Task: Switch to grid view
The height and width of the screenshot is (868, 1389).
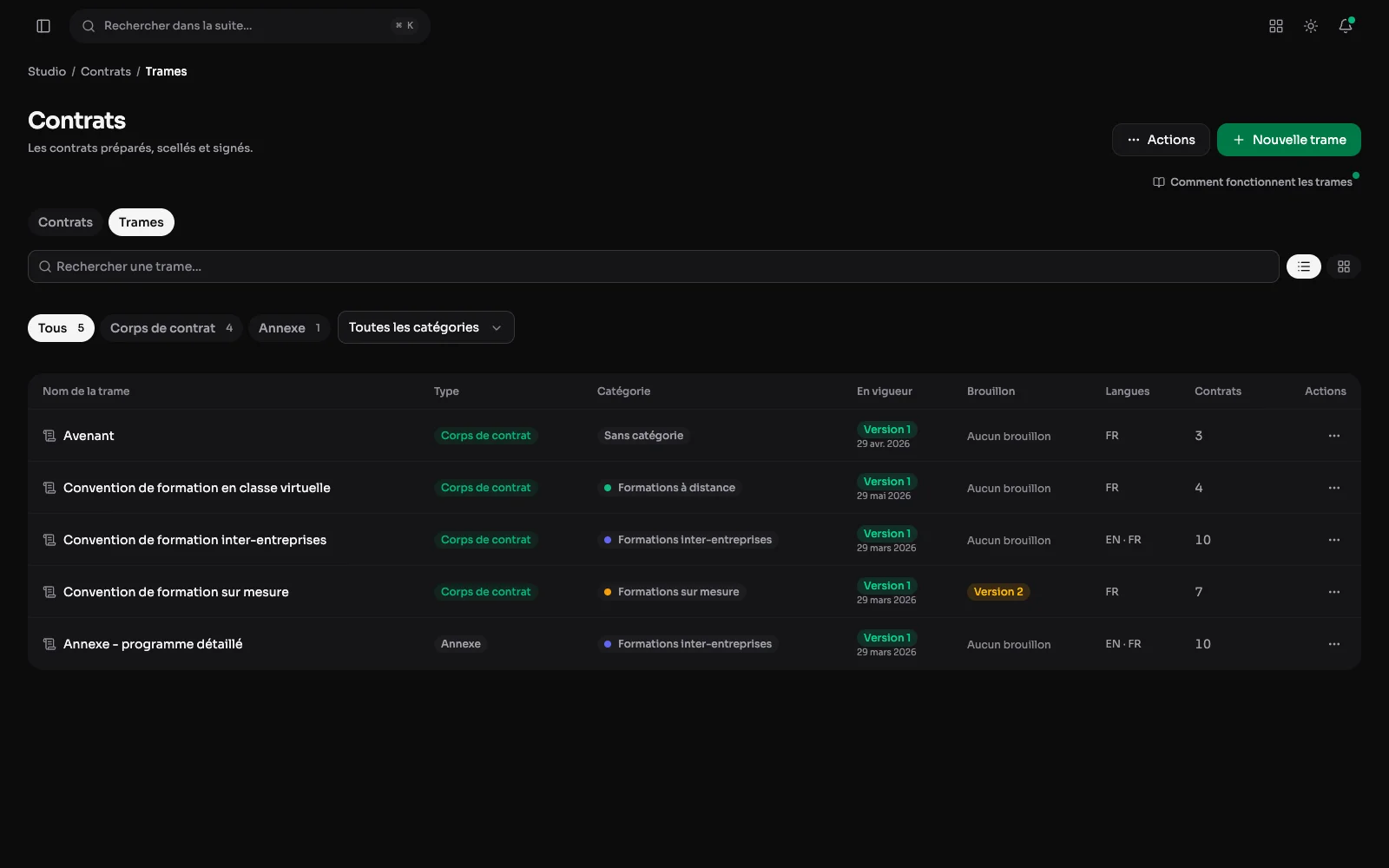Action: tap(1344, 266)
